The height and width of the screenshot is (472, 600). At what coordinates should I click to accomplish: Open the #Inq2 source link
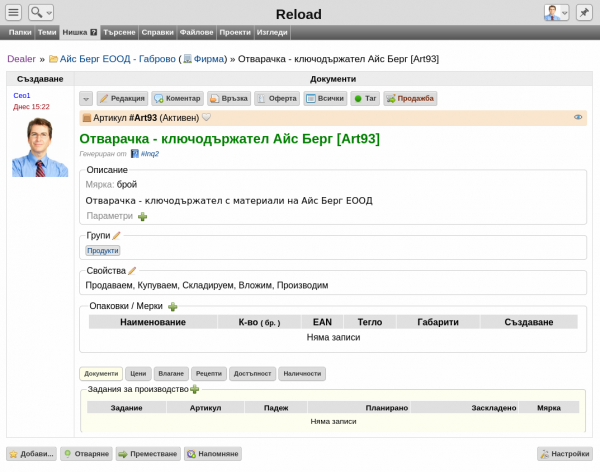click(x=149, y=154)
